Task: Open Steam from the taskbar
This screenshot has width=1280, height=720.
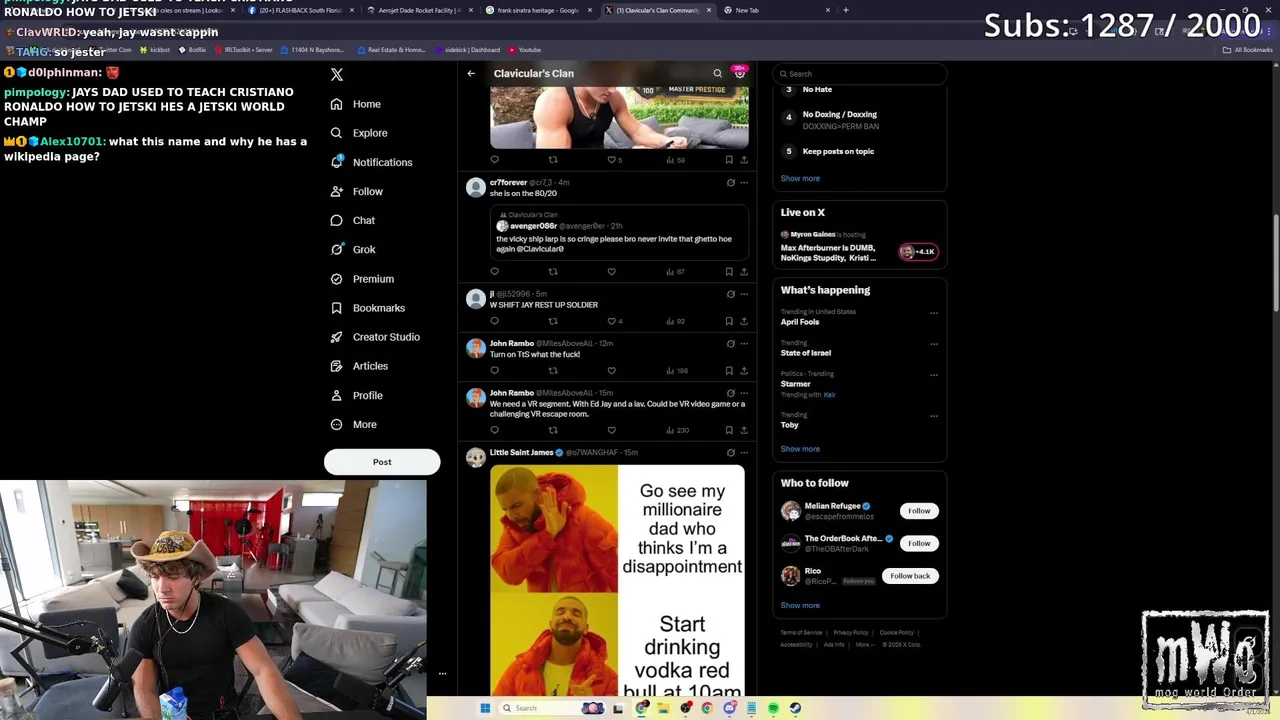Action: click(795, 708)
